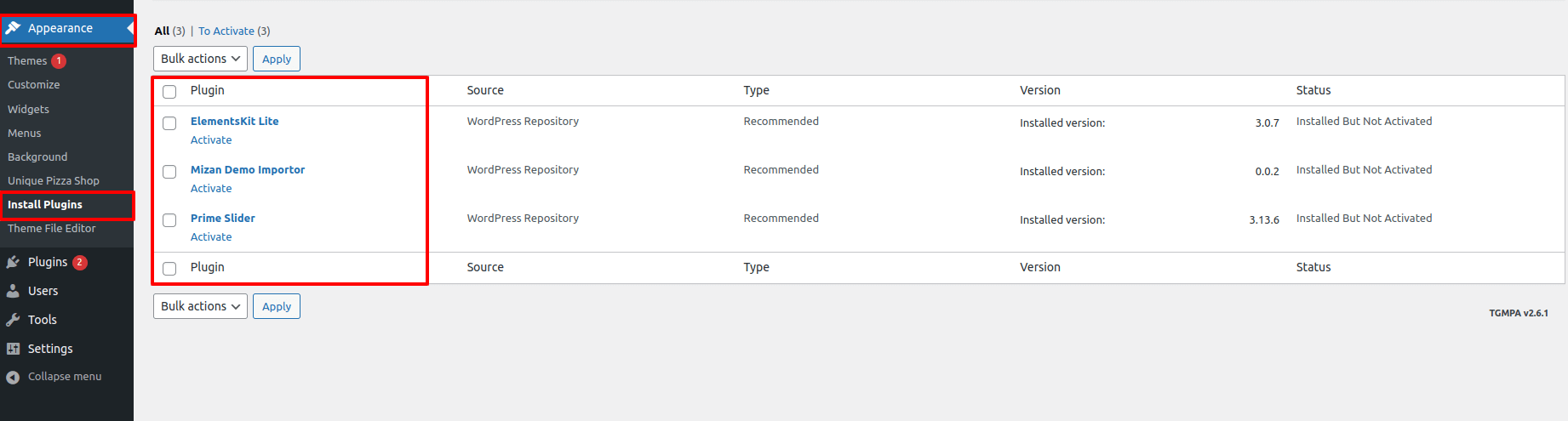Open the top Bulk actions dropdown

coord(200,59)
